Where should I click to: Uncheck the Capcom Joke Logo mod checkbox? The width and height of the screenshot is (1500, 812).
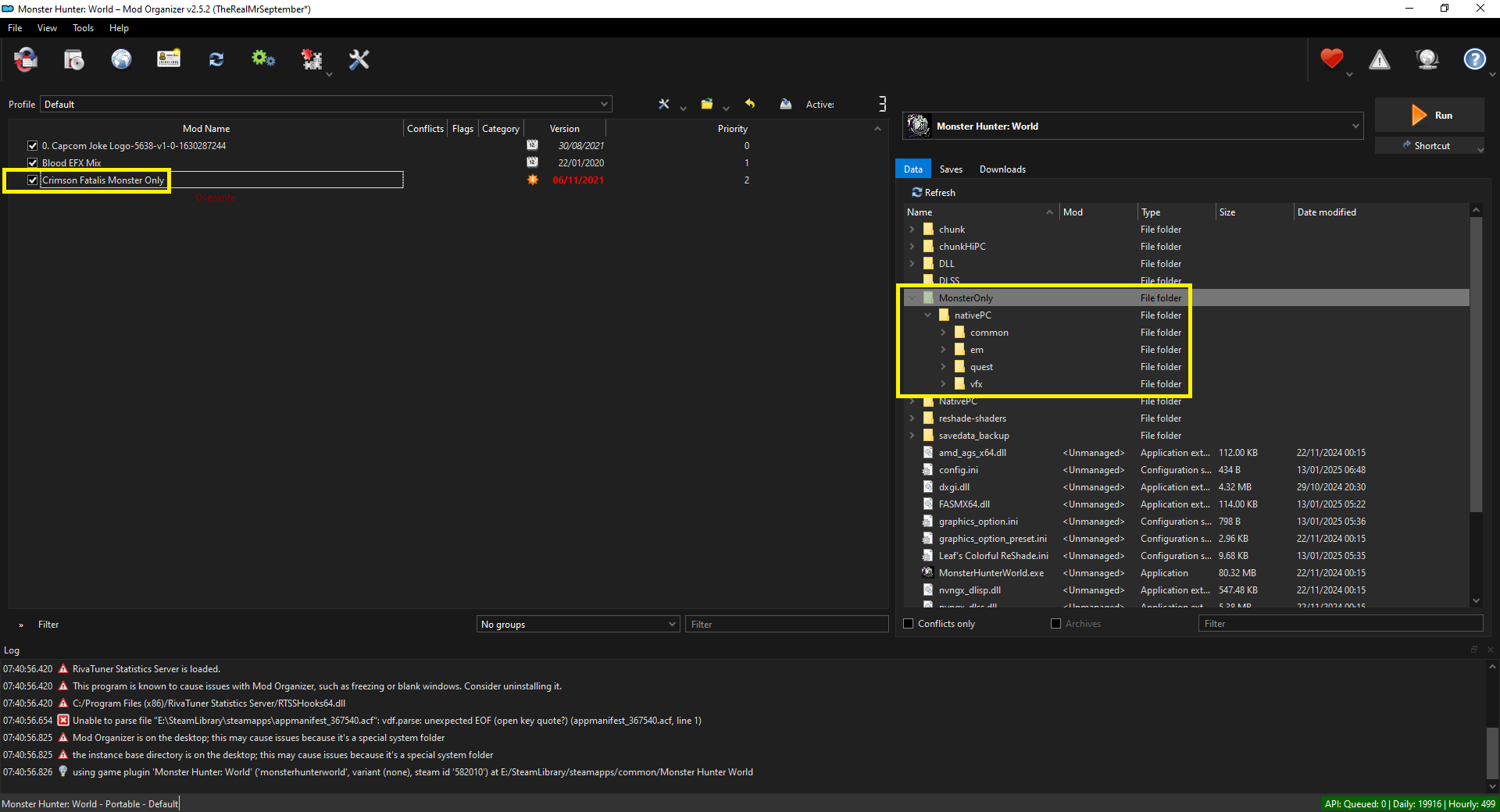pyautogui.click(x=33, y=146)
